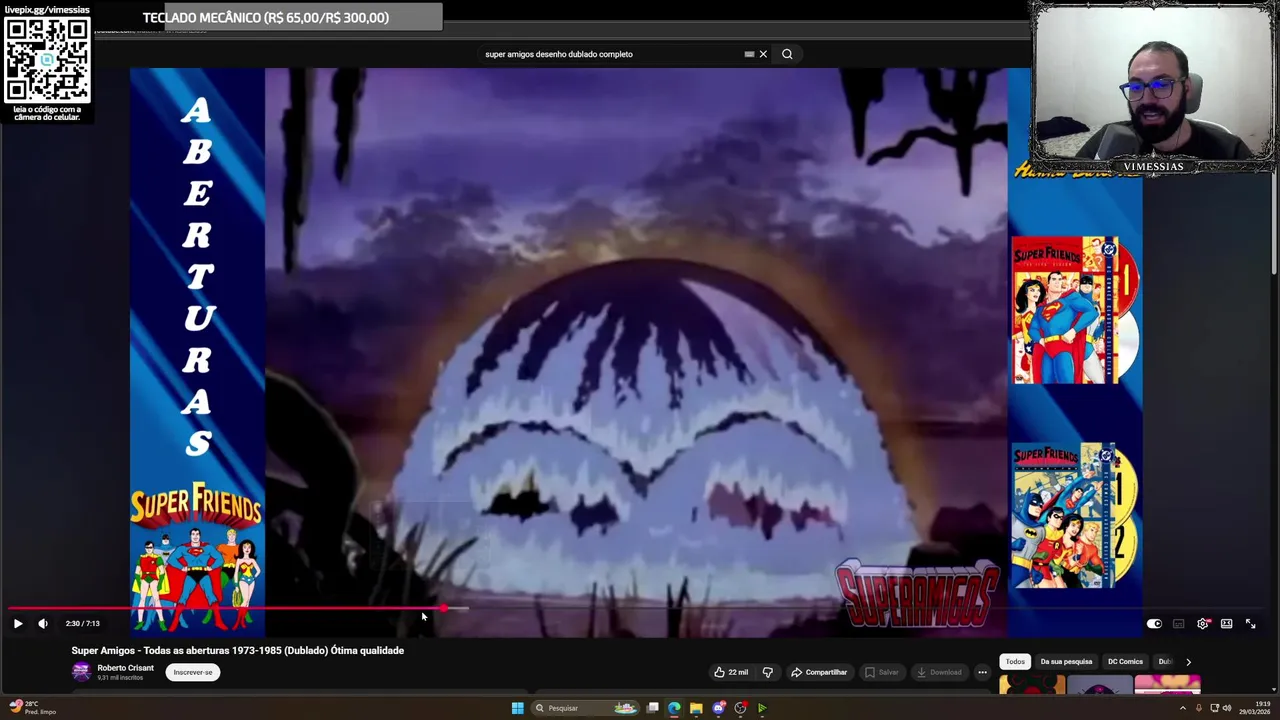1280x720 pixels.
Task: Open the Compartilhar share dialog
Action: click(x=819, y=672)
